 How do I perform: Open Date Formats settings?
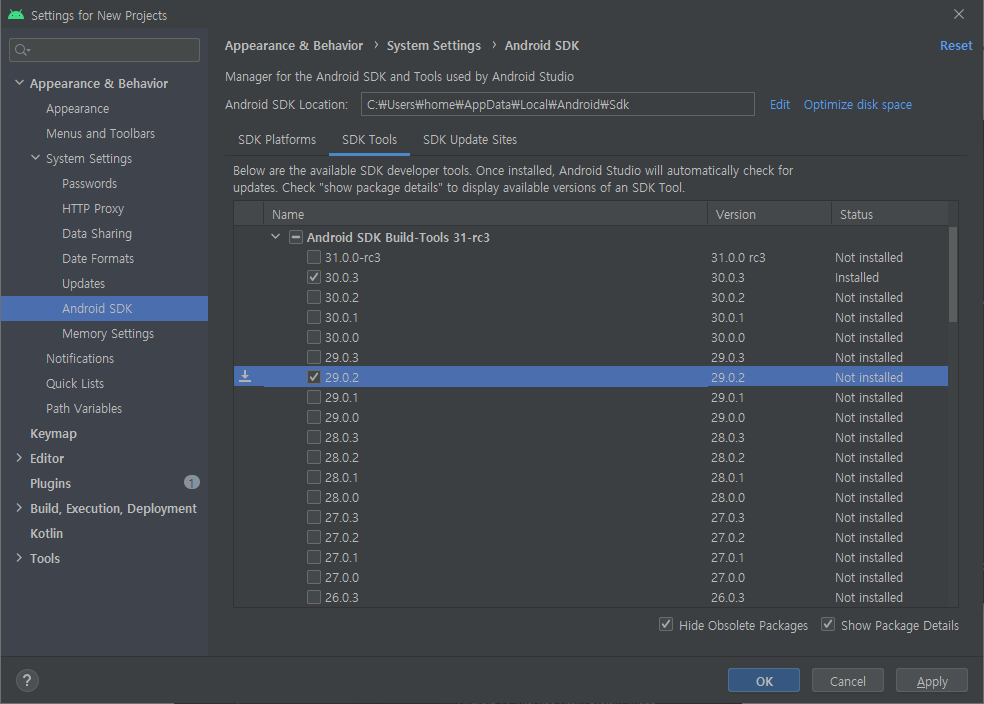(98, 259)
